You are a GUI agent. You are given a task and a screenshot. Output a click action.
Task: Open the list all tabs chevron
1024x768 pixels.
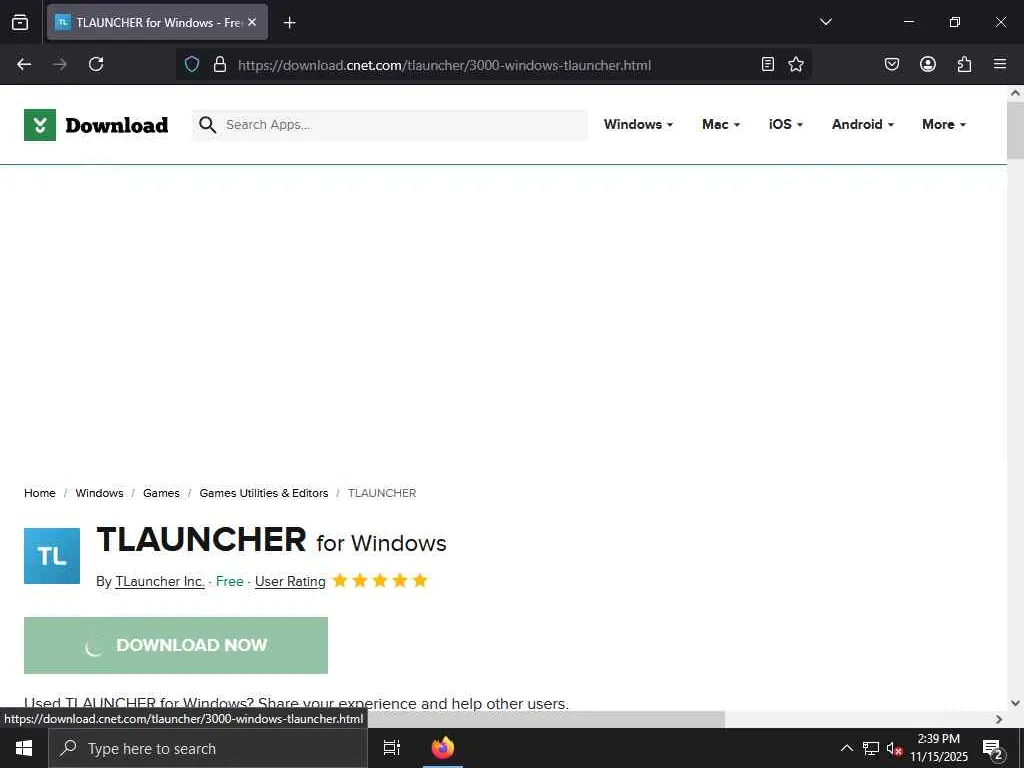click(x=825, y=22)
